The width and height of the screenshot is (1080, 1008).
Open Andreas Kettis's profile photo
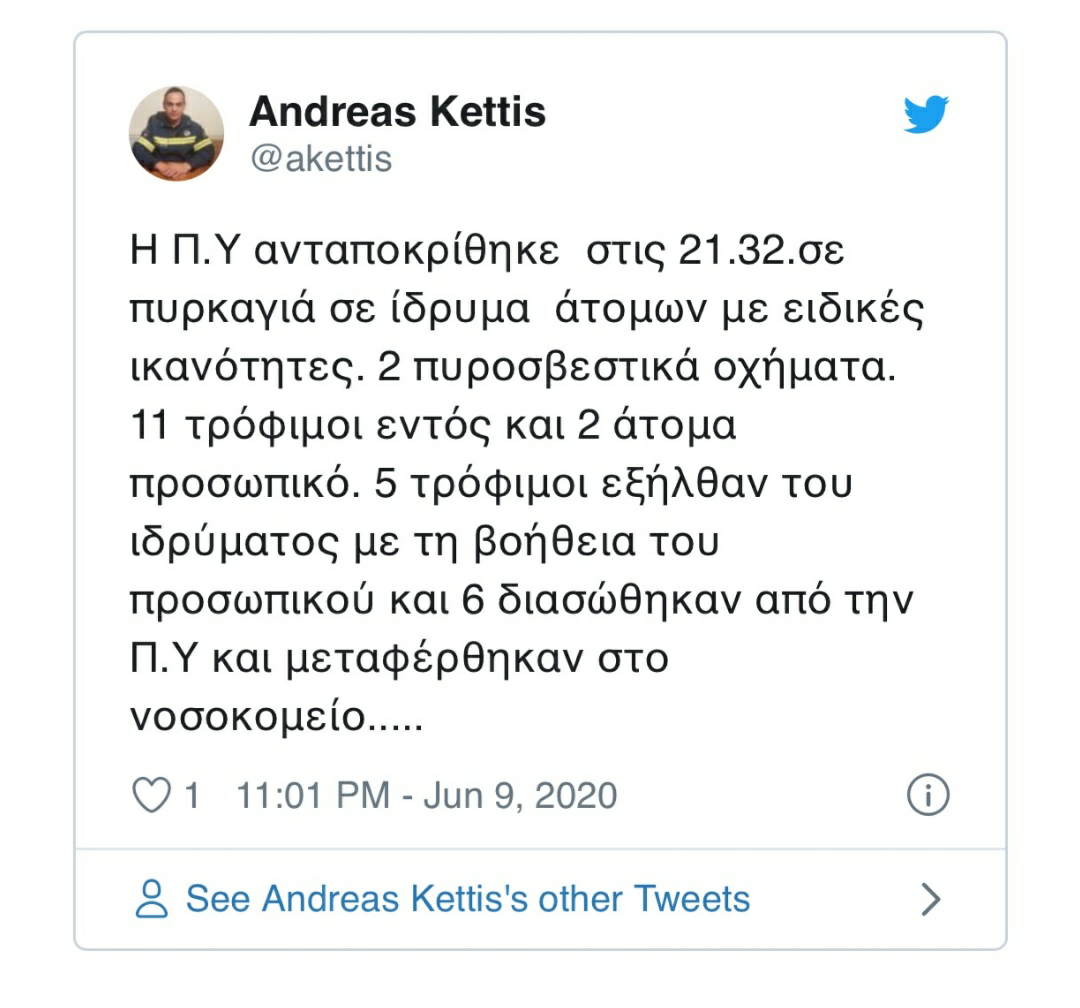176,133
